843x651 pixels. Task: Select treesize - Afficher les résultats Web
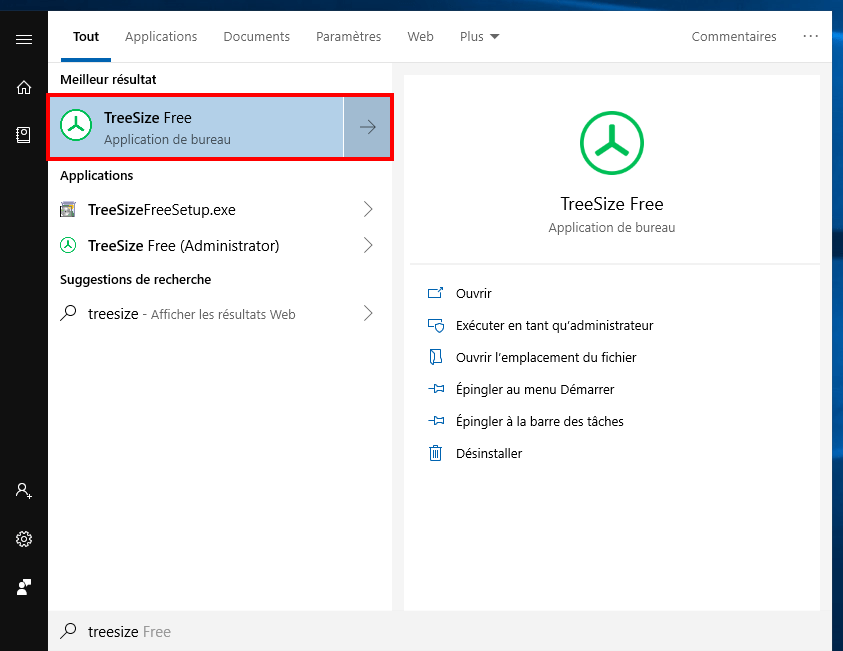pyautogui.click(x=220, y=313)
